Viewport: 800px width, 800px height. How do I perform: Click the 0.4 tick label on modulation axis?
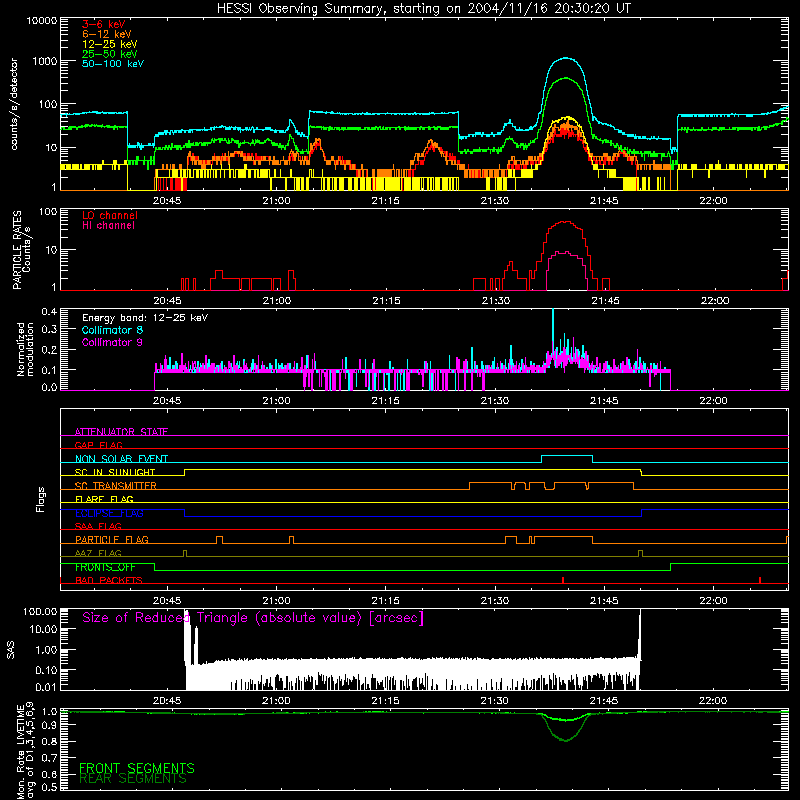pos(49,311)
